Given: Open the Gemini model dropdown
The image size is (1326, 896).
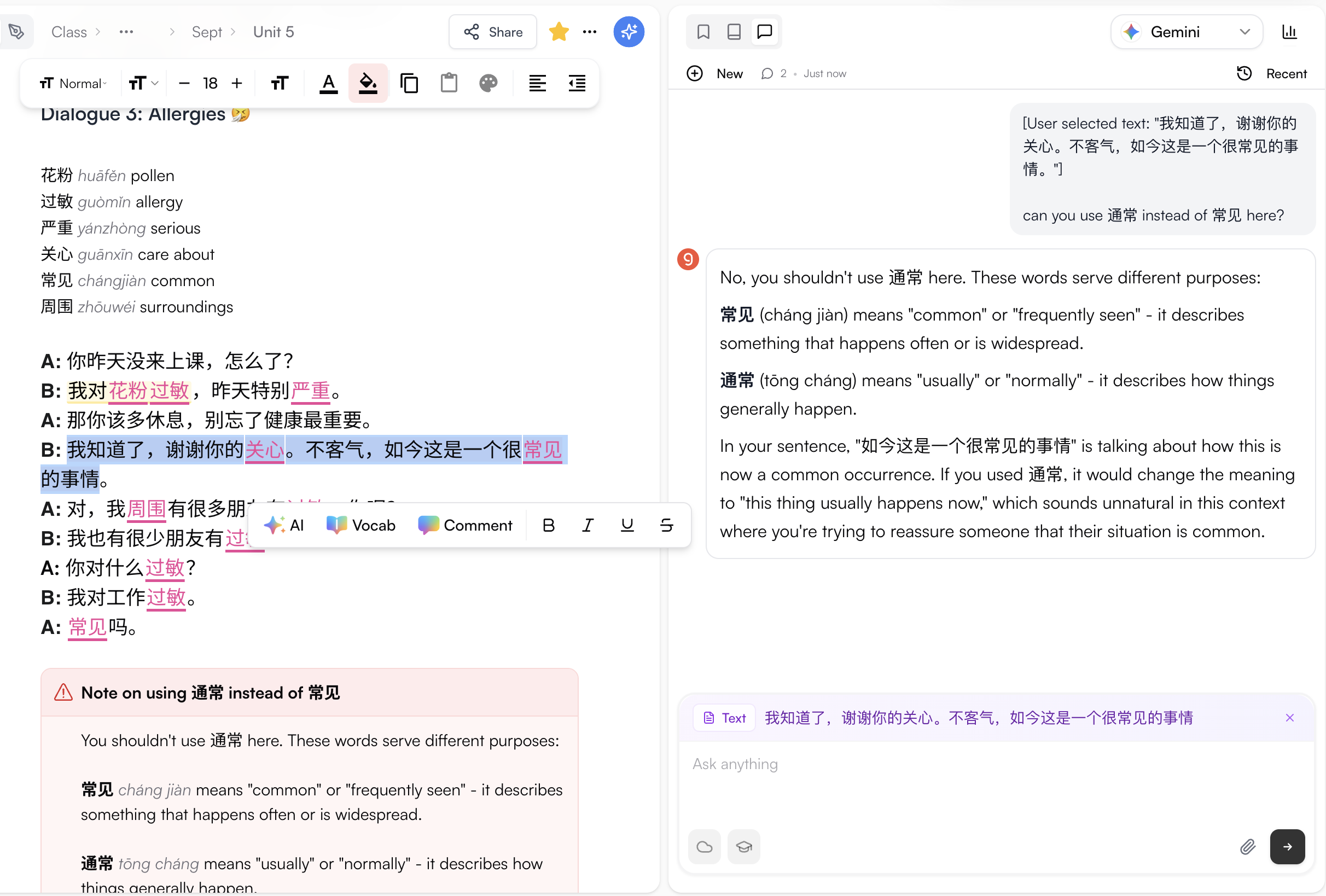Looking at the screenshot, I should [x=1245, y=32].
